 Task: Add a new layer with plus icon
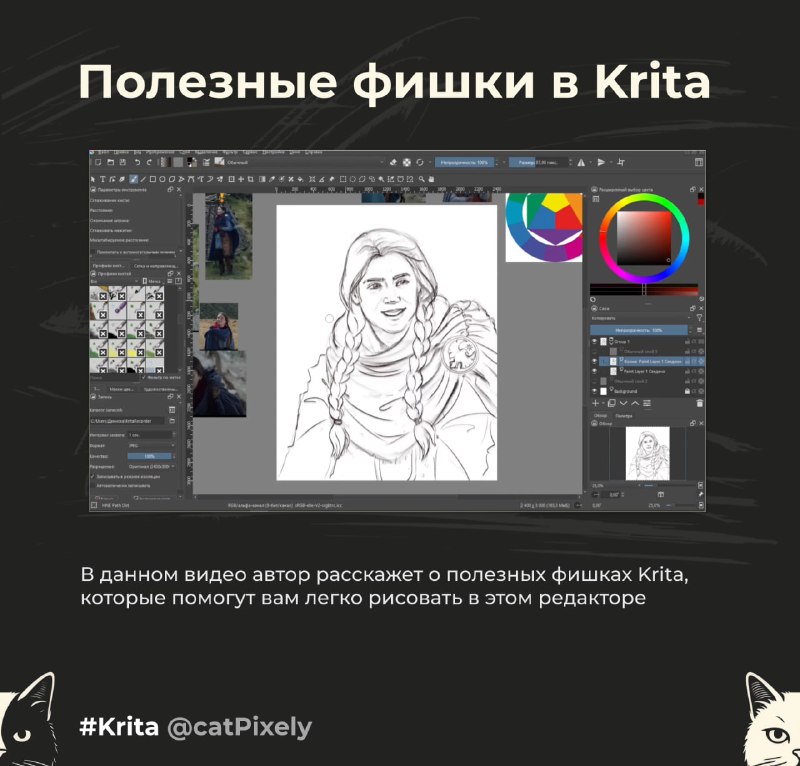(595, 403)
